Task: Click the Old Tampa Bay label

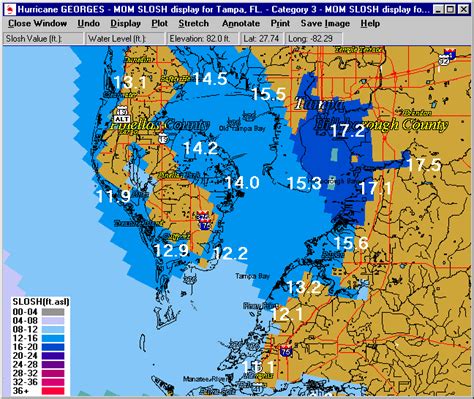Action: pos(242,128)
